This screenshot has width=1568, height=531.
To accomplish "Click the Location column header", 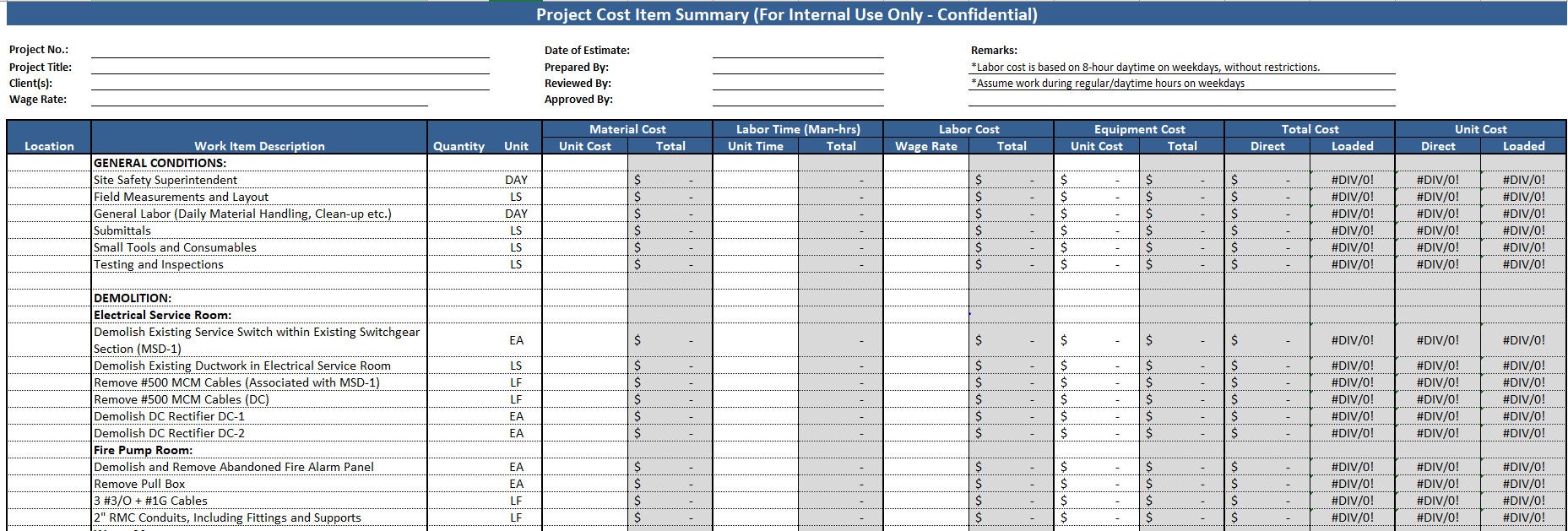I will (x=49, y=146).
